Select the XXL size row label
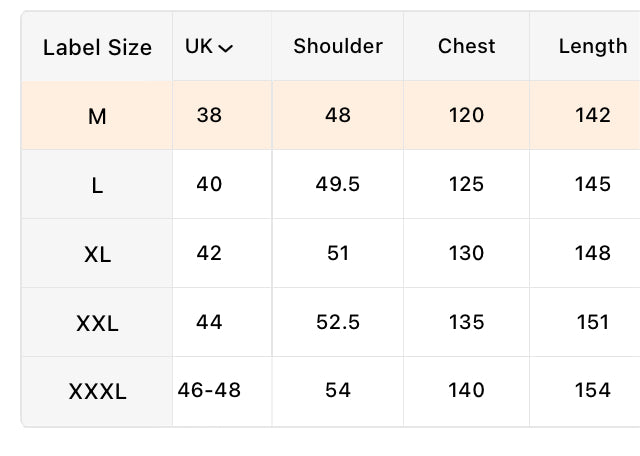 coord(97,324)
